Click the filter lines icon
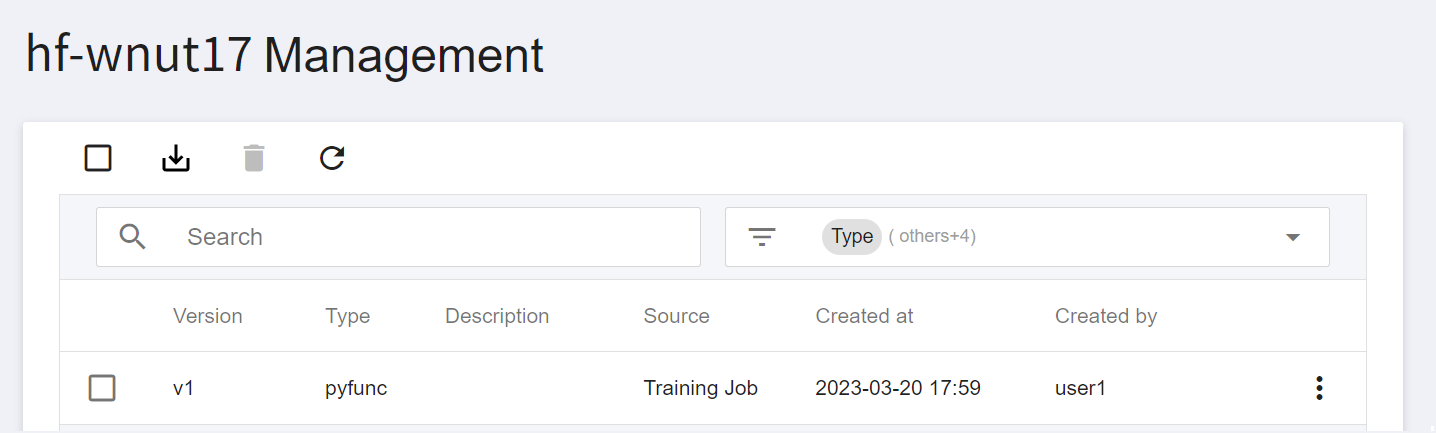This screenshot has width=1436, height=433. coord(762,237)
